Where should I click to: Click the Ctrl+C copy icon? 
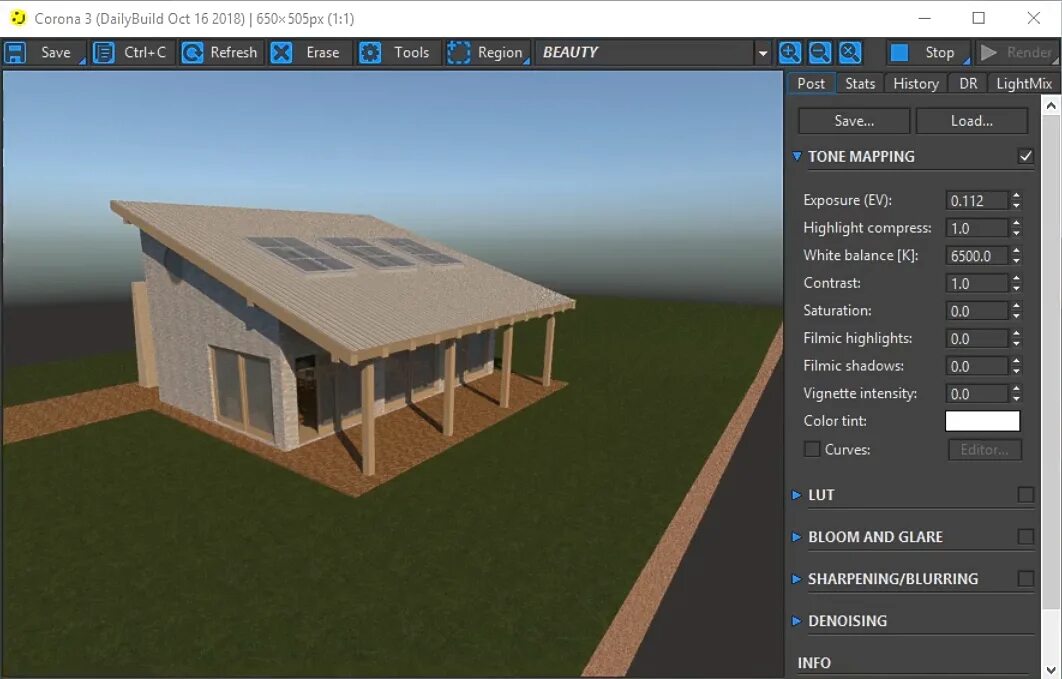click(x=104, y=52)
